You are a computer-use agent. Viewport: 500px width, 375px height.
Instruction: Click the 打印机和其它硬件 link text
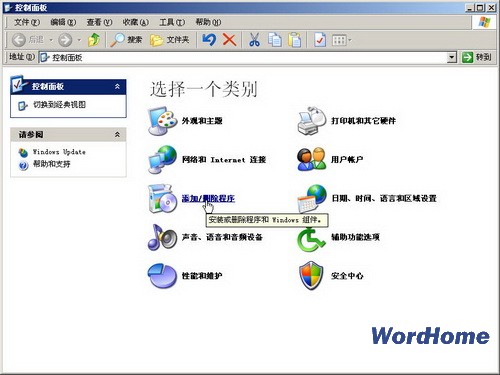coord(364,121)
